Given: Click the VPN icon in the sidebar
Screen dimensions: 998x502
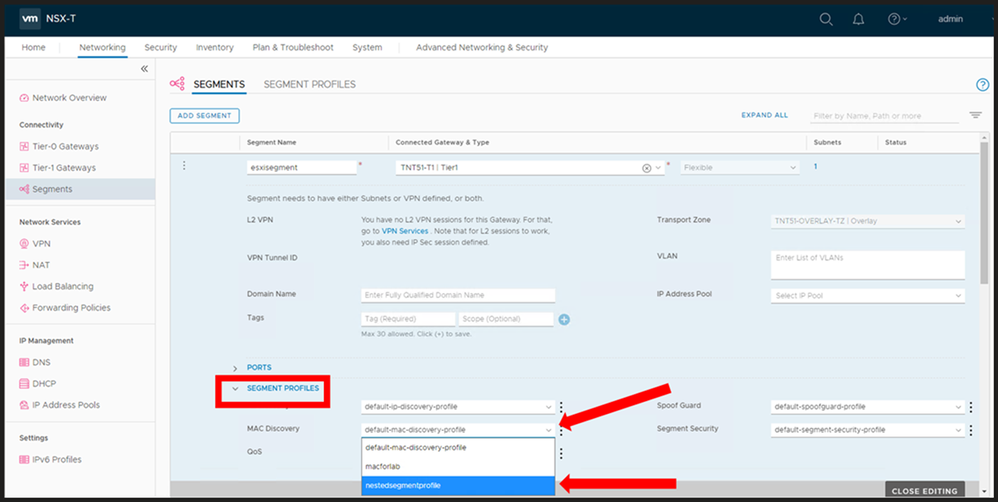Looking at the screenshot, I should coord(24,244).
